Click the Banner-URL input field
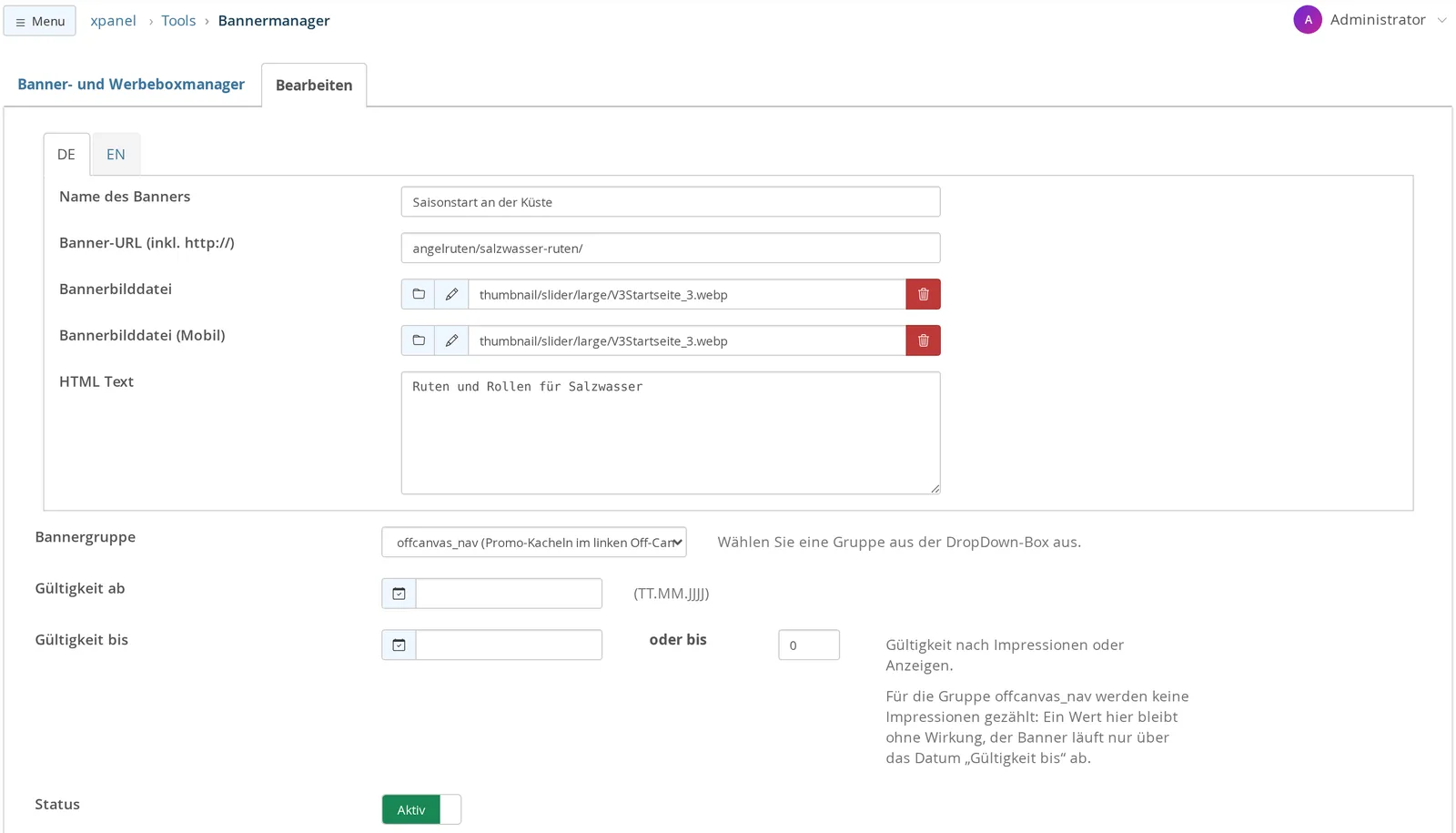Screen dimensions: 1456x833 coord(671,248)
